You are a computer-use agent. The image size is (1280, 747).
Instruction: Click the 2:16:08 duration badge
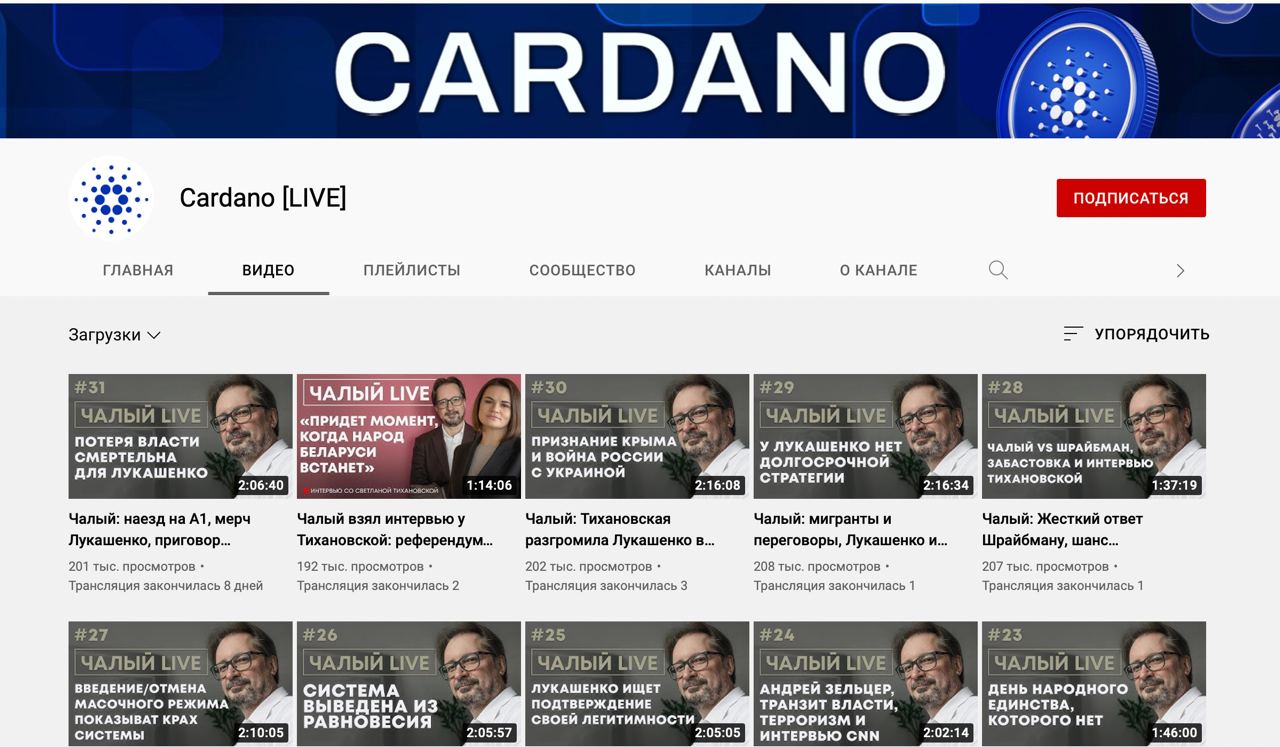pyautogui.click(x=718, y=485)
